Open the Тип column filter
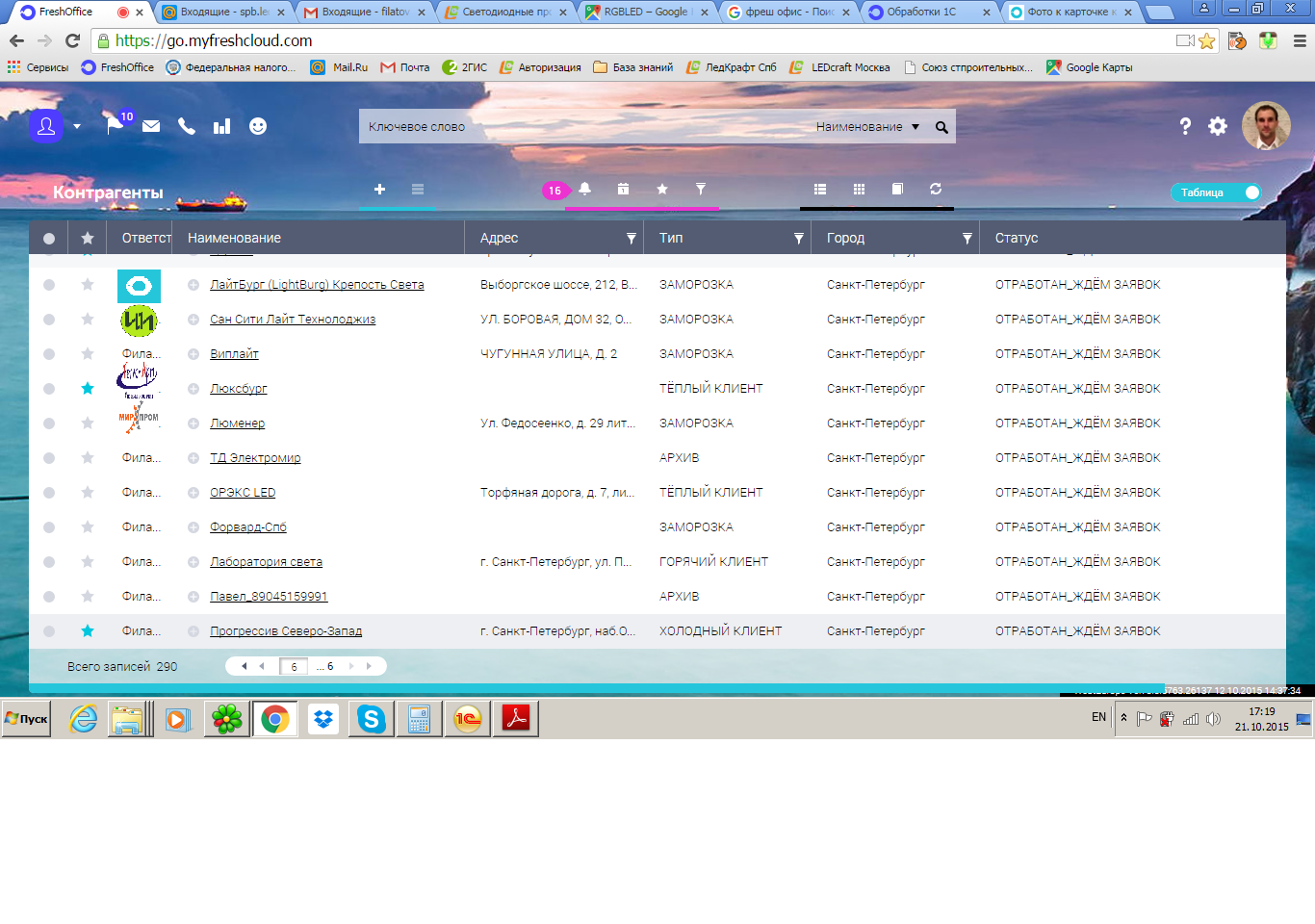Image resolution: width=1315 pixels, height=924 pixels. [x=798, y=239]
